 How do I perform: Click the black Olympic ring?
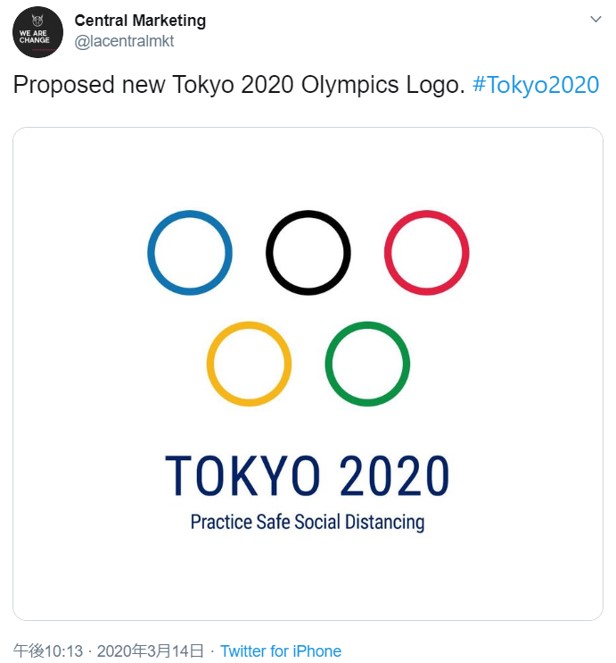pos(308,252)
